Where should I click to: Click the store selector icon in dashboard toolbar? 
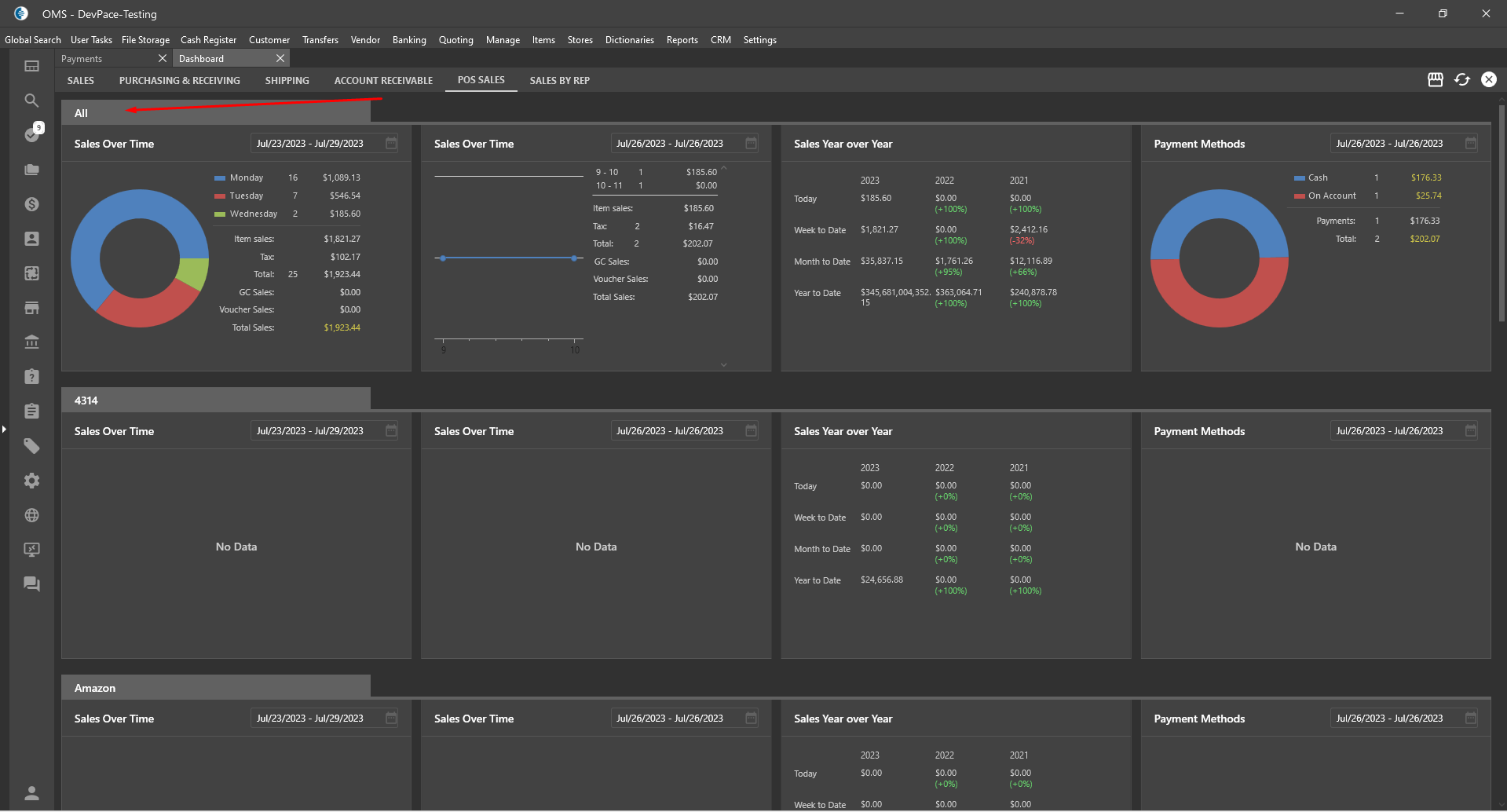pos(1435,79)
